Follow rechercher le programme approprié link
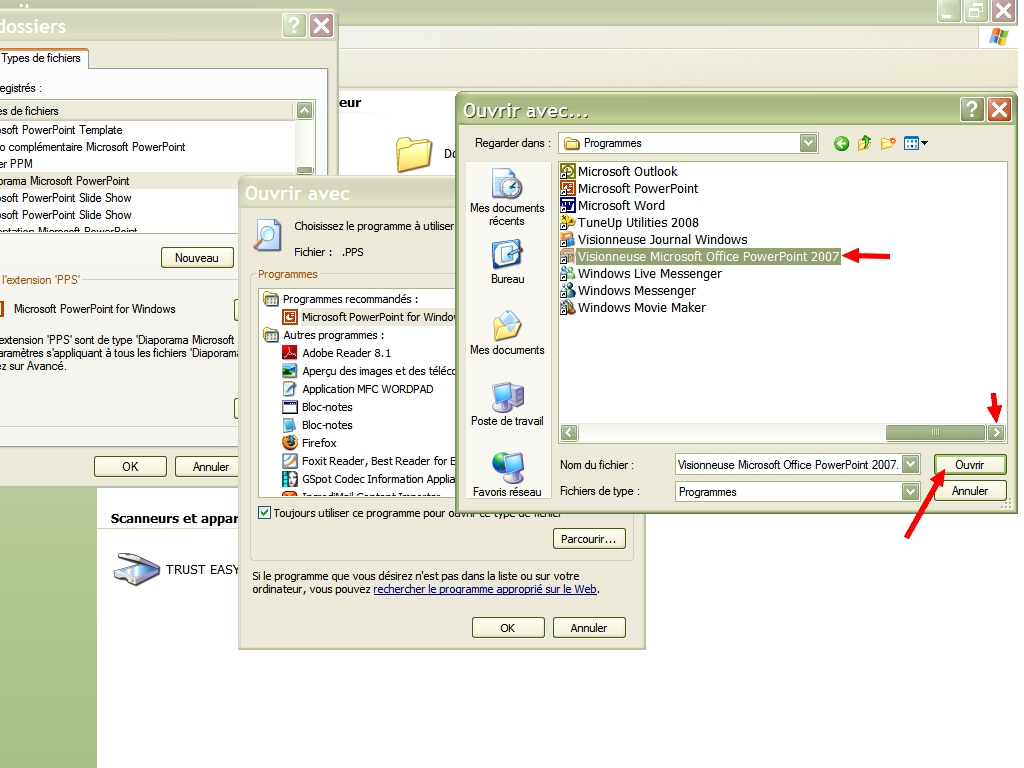Screen dimensions: 1024x768 (485, 589)
